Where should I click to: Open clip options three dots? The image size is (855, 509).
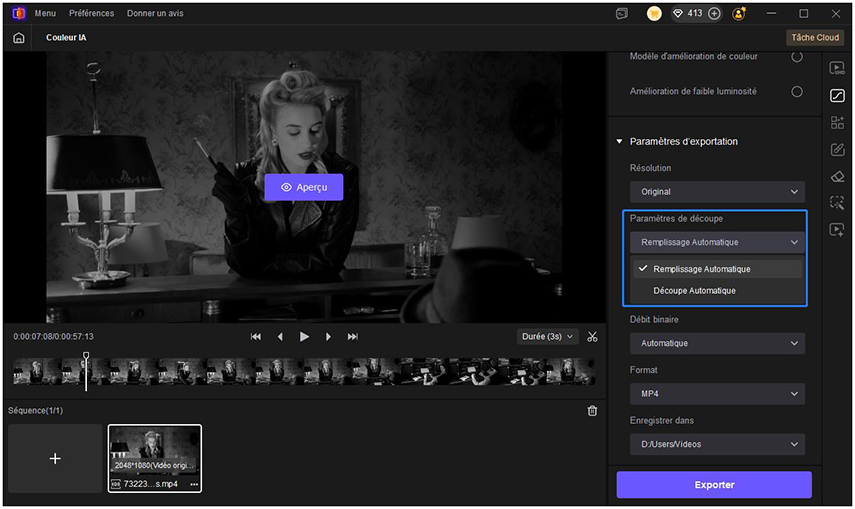coord(194,484)
